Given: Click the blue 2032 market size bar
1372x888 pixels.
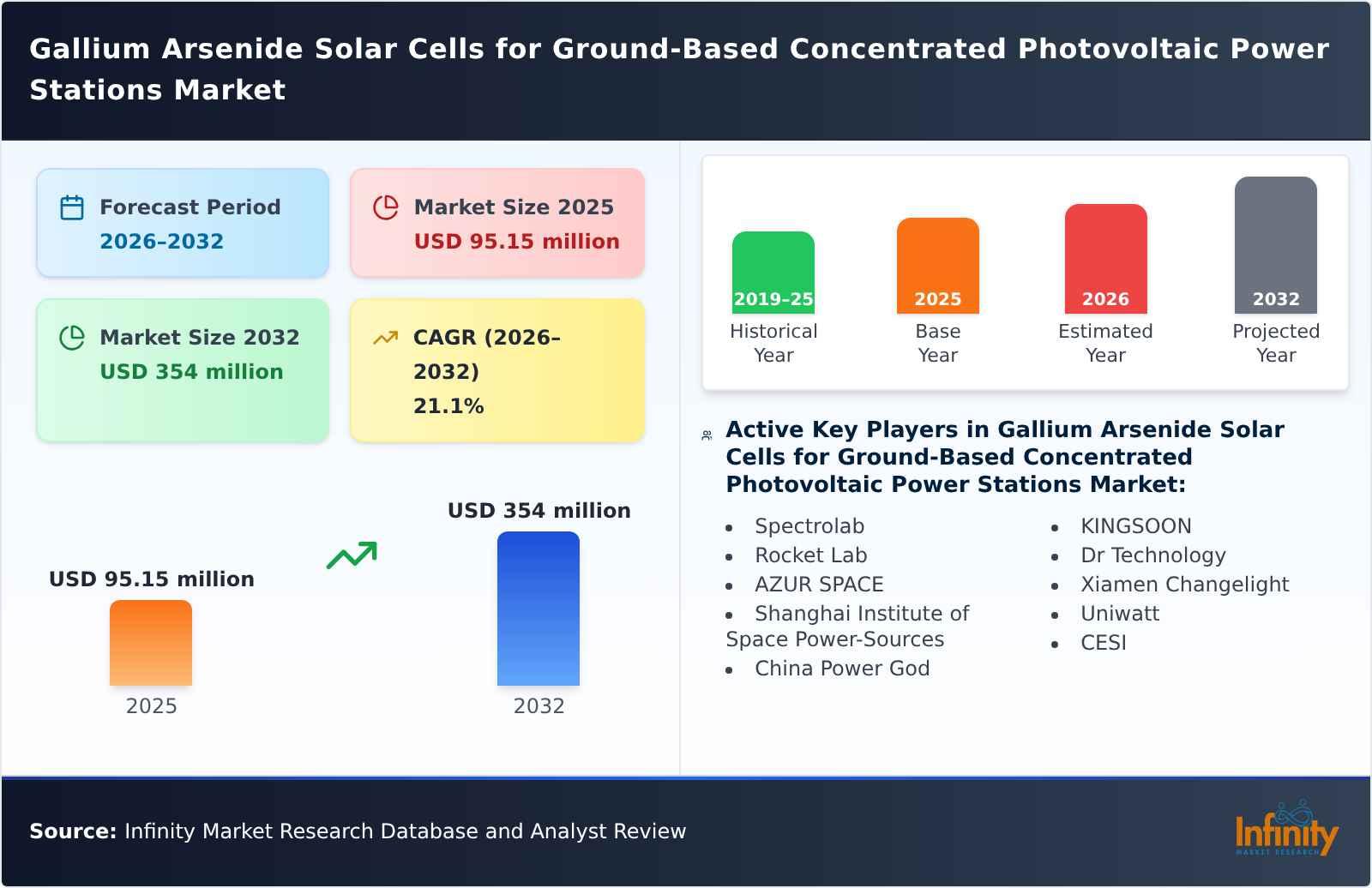Looking at the screenshot, I should pos(539,609).
